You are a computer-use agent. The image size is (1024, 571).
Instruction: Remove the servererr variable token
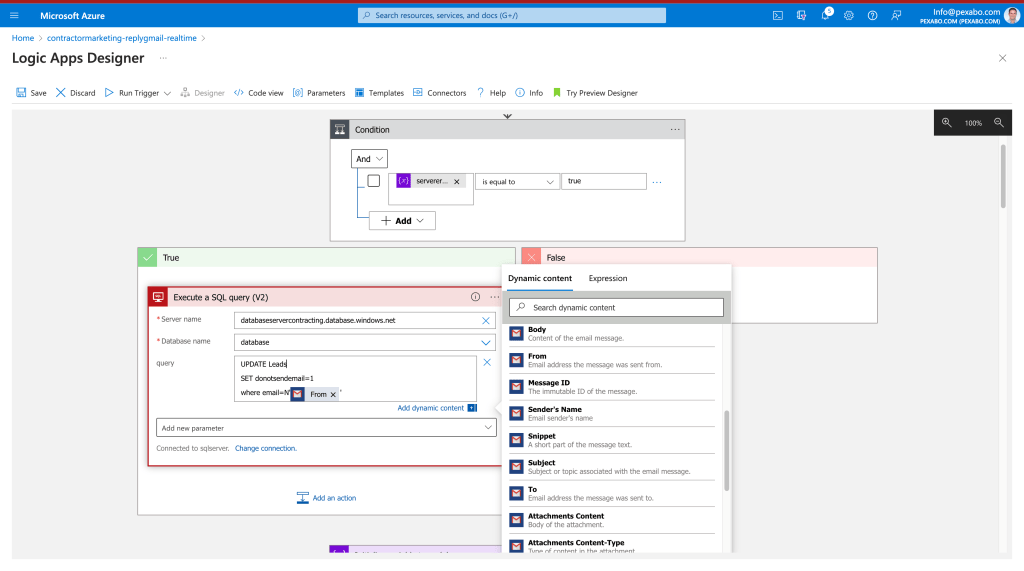pos(456,182)
